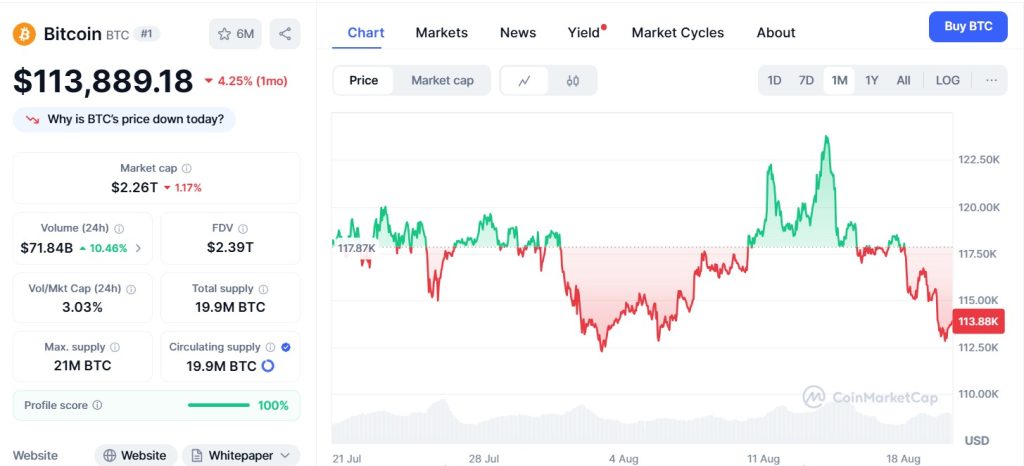Open the chart's more options menu
Image resolution: width=1024 pixels, height=466 pixels.
click(x=991, y=80)
